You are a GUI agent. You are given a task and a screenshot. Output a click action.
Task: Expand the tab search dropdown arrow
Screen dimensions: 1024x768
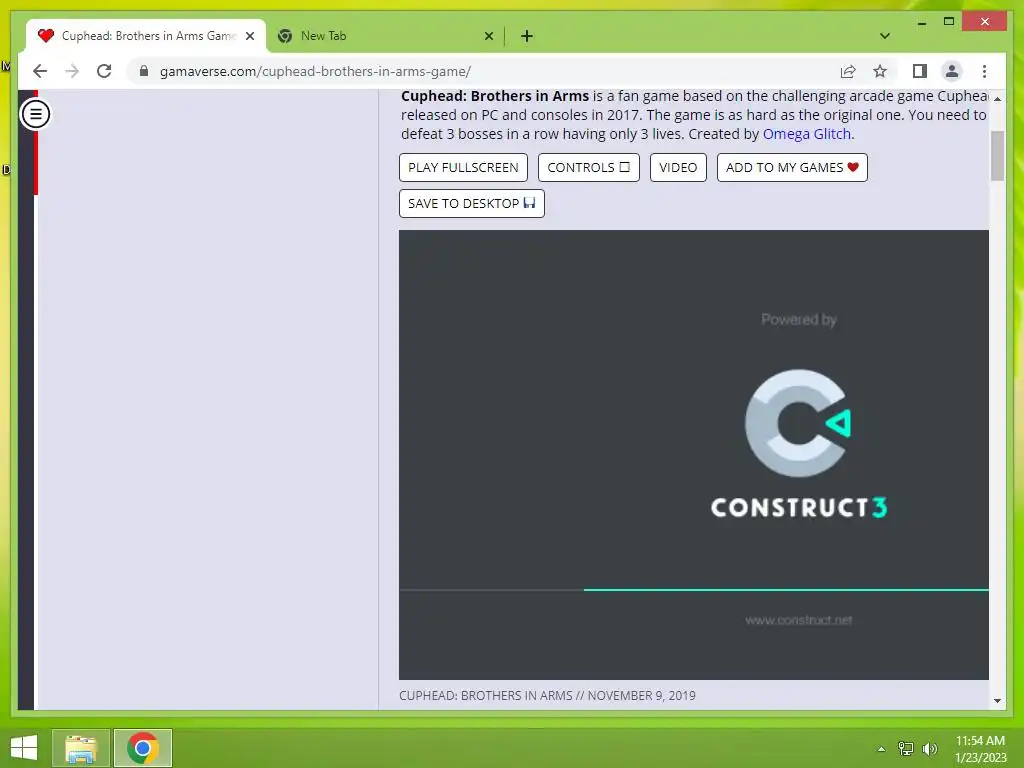coord(884,36)
